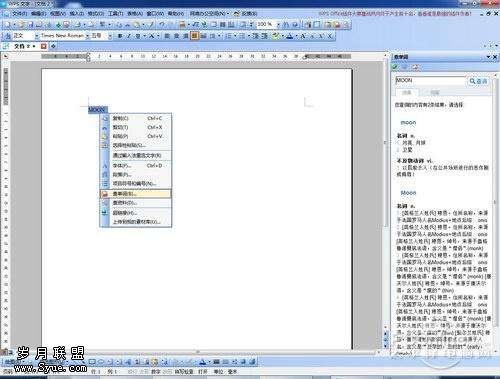Choose 剪切(T) in the context menu
Image resolution: width=500 pixels, height=379 pixels.
coord(136,127)
